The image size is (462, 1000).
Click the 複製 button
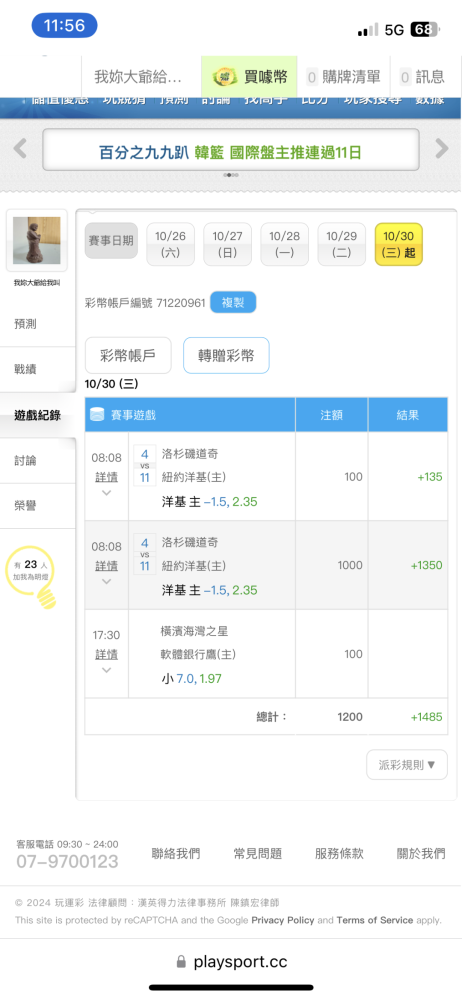pyautogui.click(x=233, y=302)
